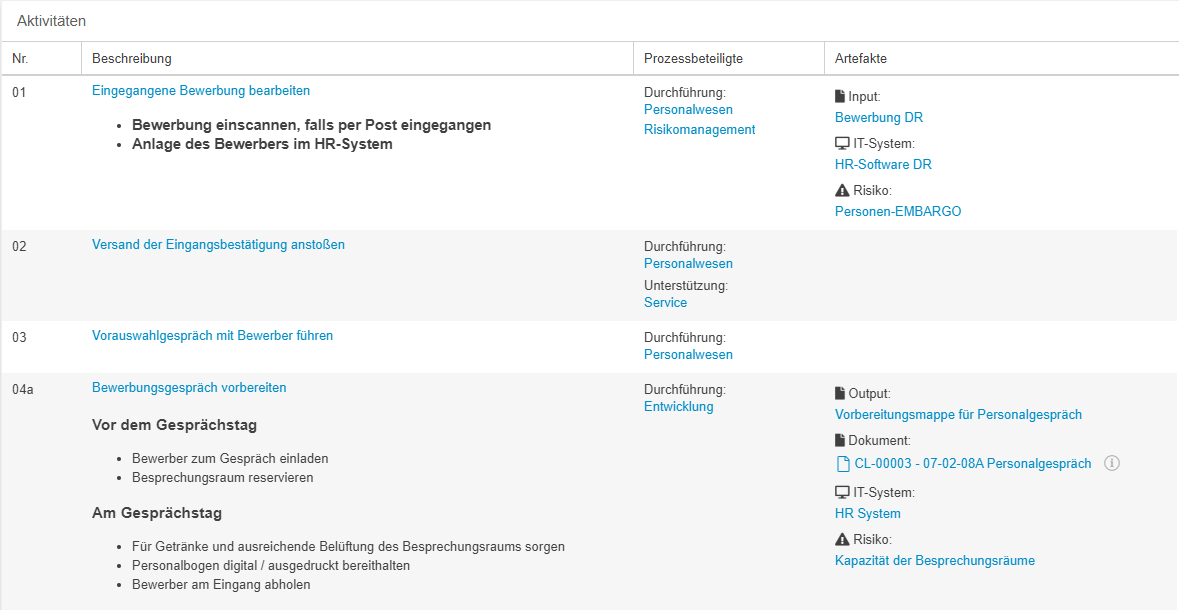This screenshot has height=610, width=1179.
Task: Open 'Eingegangene Bewerbung bearbeiten' activity
Action: point(201,91)
